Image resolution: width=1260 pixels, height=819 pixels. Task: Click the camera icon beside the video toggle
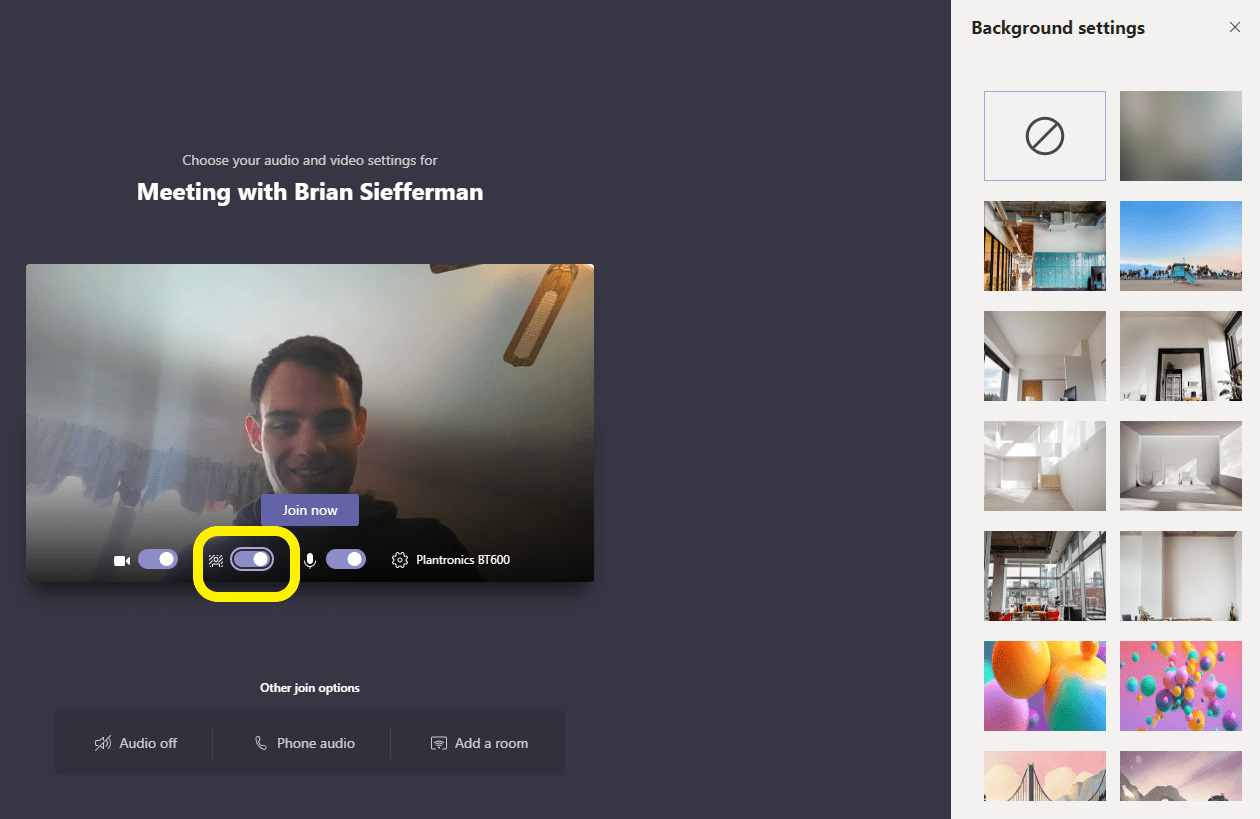(121, 559)
